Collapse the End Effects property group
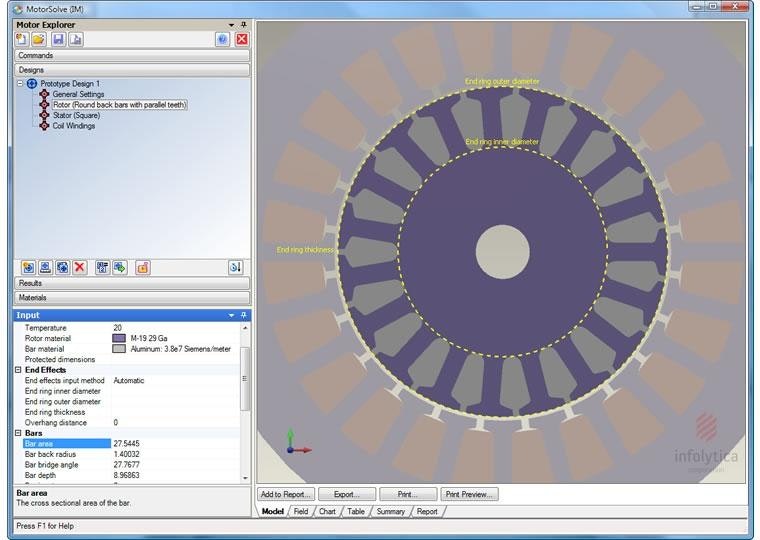760x540 pixels. [x=18, y=370]
